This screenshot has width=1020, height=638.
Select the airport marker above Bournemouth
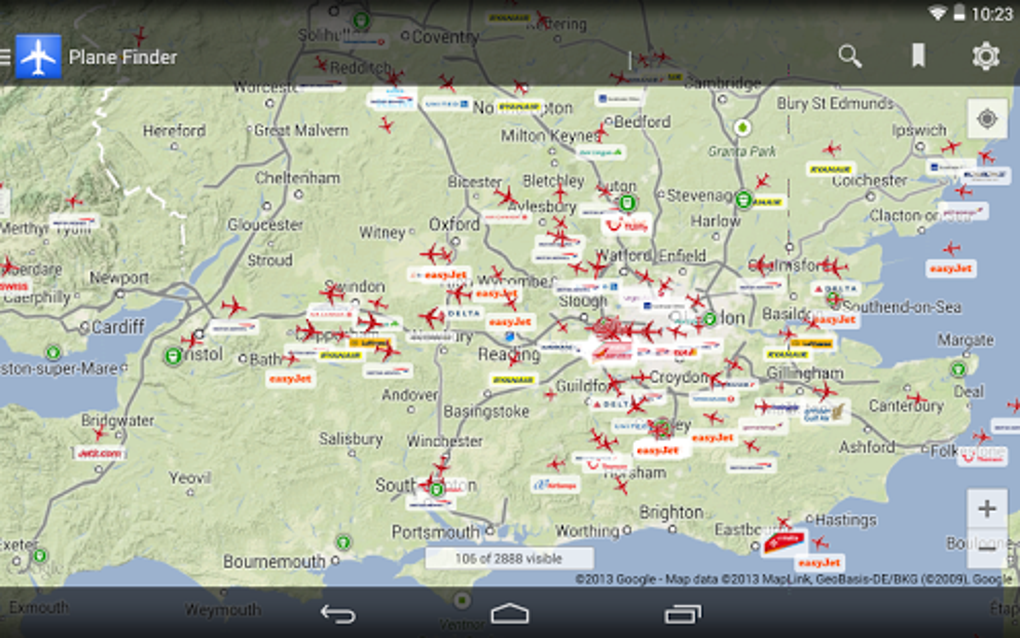point(343,542)
